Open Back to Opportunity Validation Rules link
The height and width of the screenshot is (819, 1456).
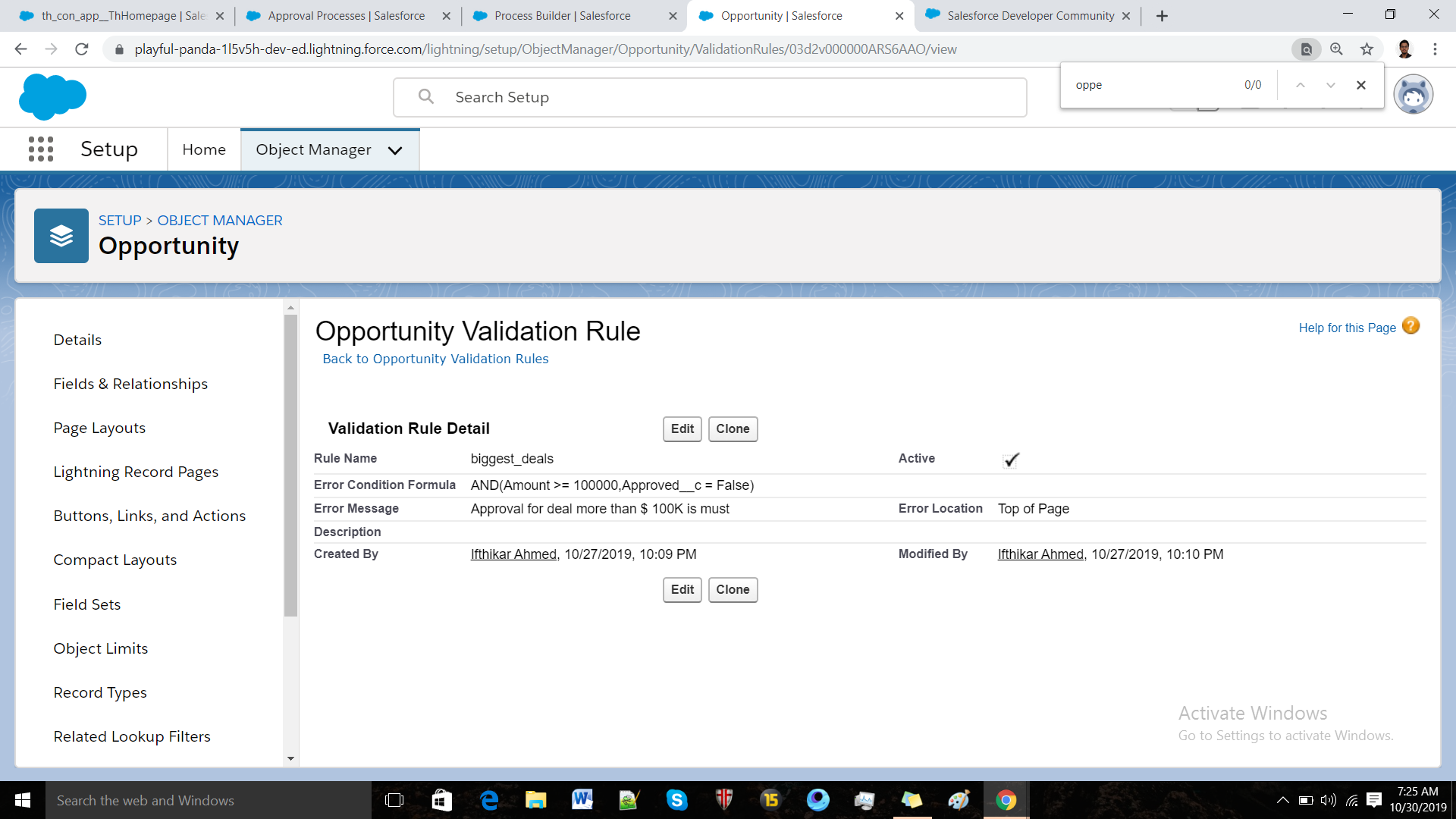pyautogui.click(x=435, y=359)
